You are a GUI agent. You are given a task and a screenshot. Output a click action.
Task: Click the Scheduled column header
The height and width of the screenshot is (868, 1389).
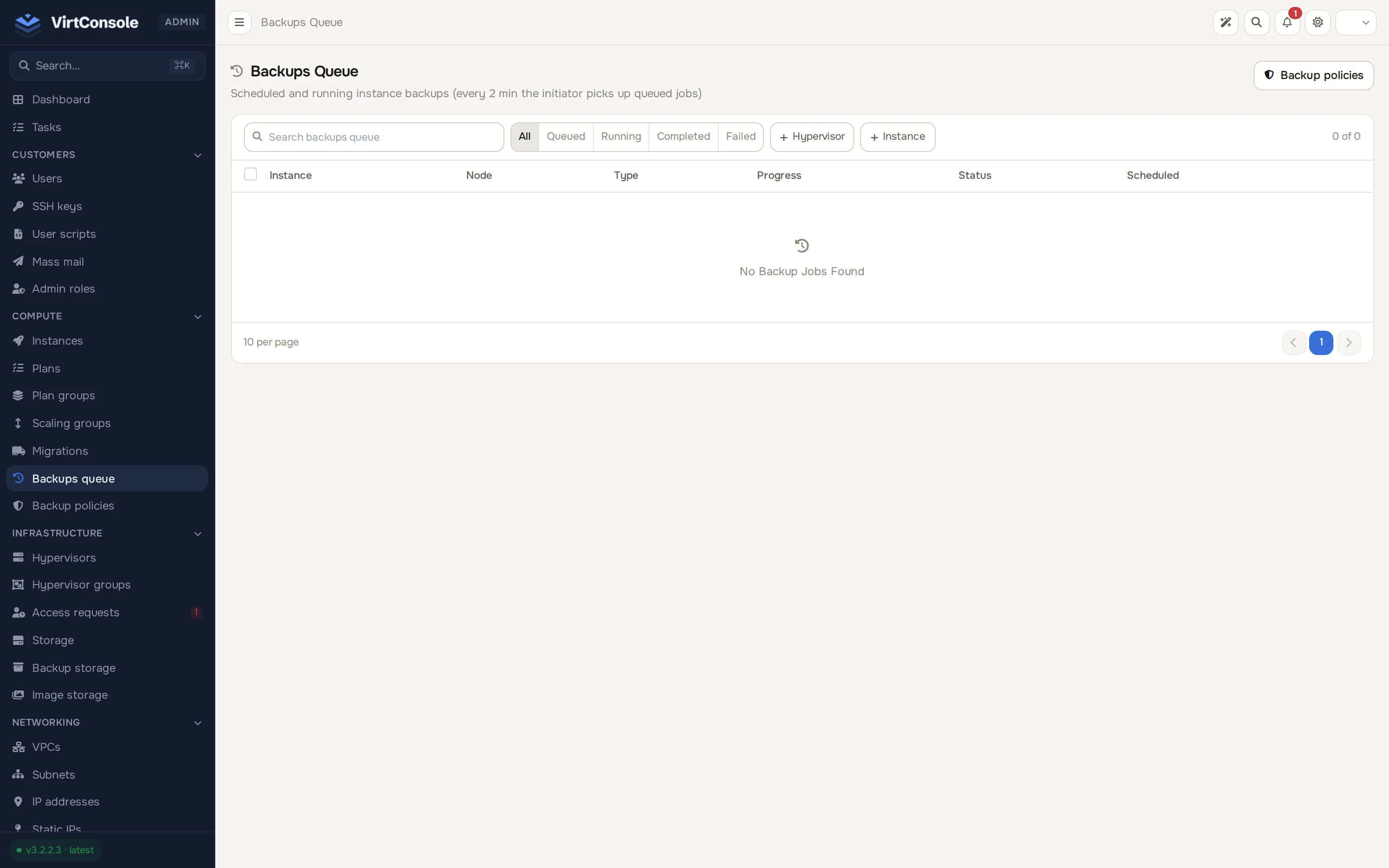(1152, 175)
